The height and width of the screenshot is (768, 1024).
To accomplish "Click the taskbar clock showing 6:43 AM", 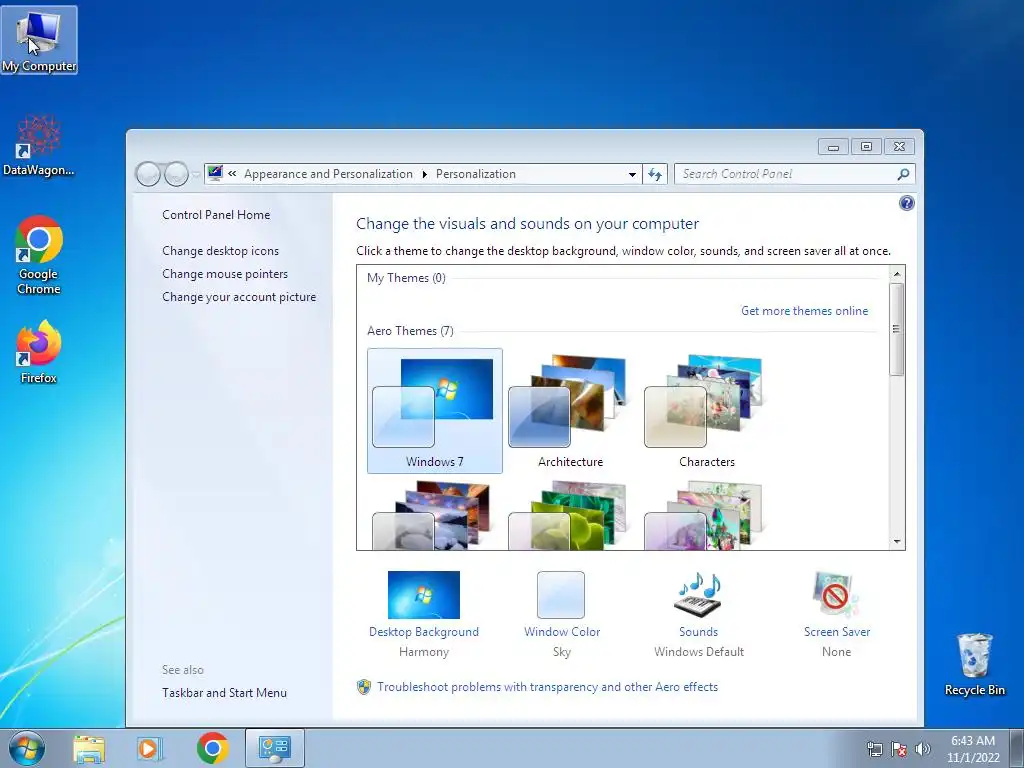I will [973, 749].
